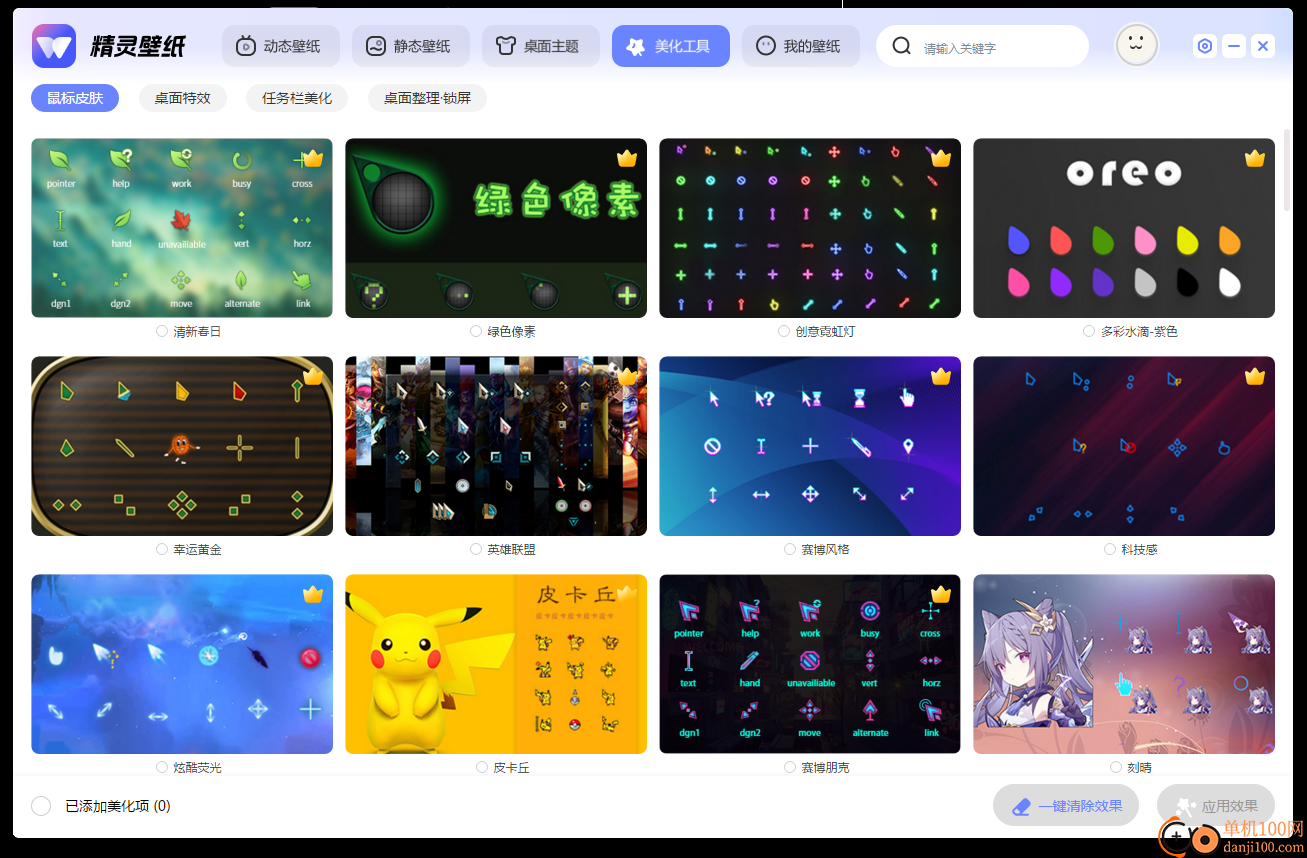Open the 科技感 preview thumbnail
The width and height of the screenshot is (1307, 858).
1124,446
